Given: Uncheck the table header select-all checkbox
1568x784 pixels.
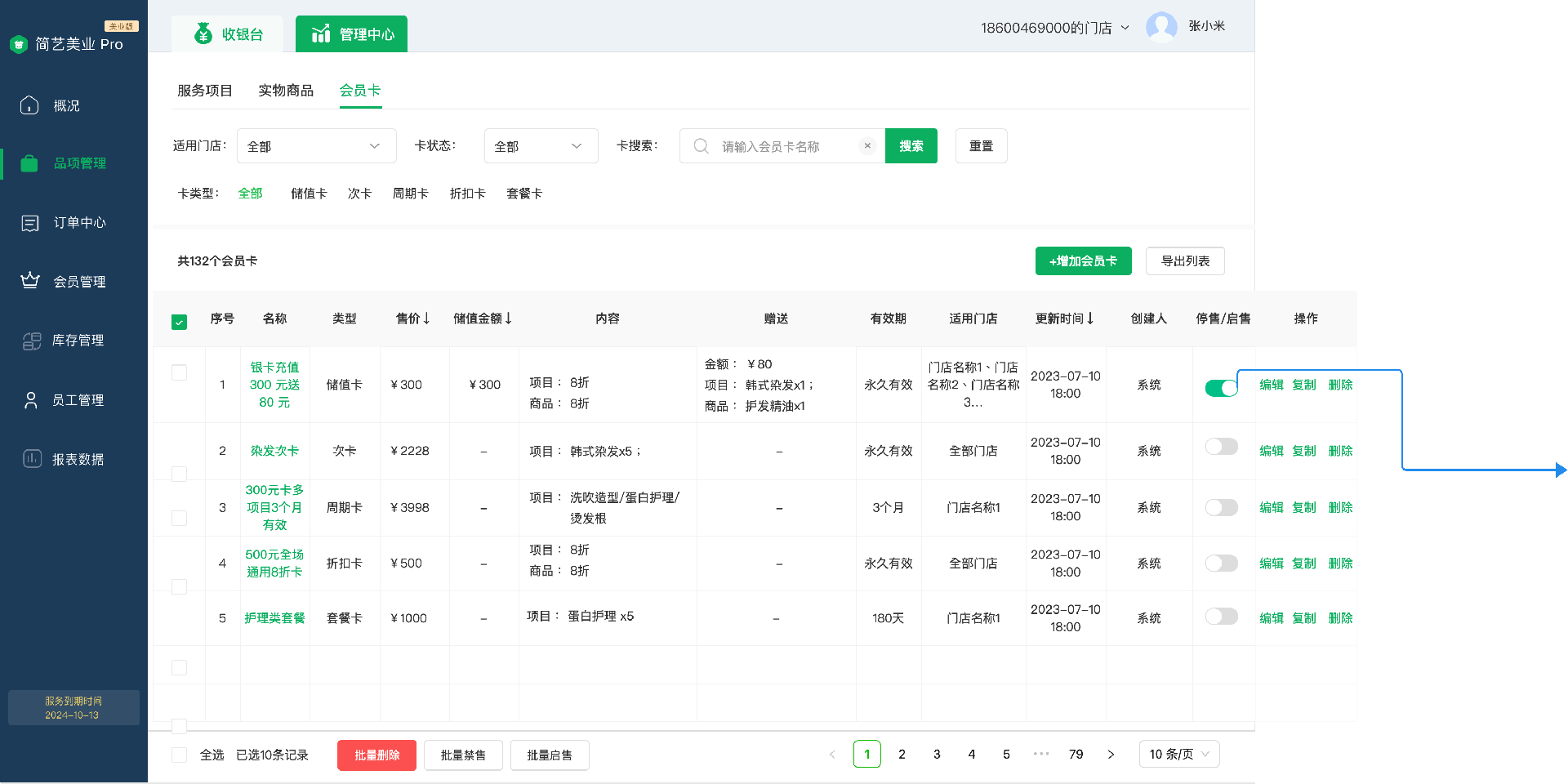Looking at the screenshot, I should click(x=180, y=322).
